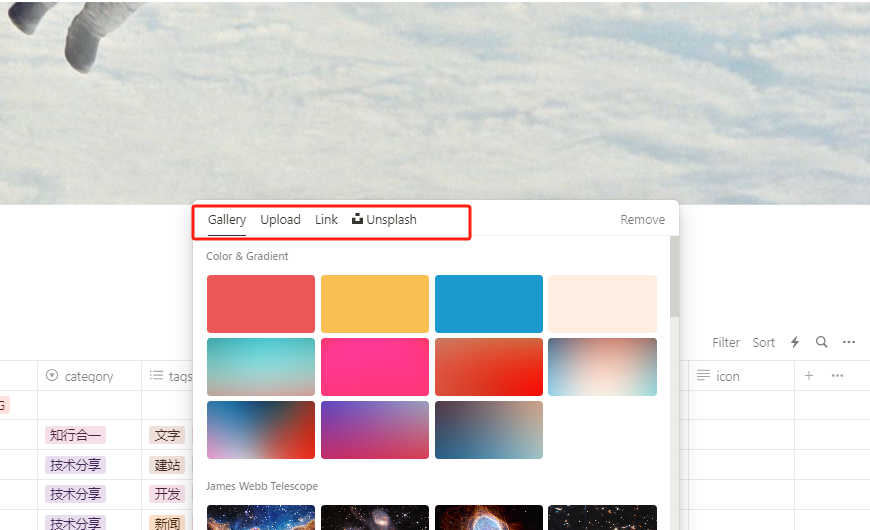This screenshot has height=530, width=870.
Task: Click the 技术分享 tag beside 新闻
Action: (75, 523)
